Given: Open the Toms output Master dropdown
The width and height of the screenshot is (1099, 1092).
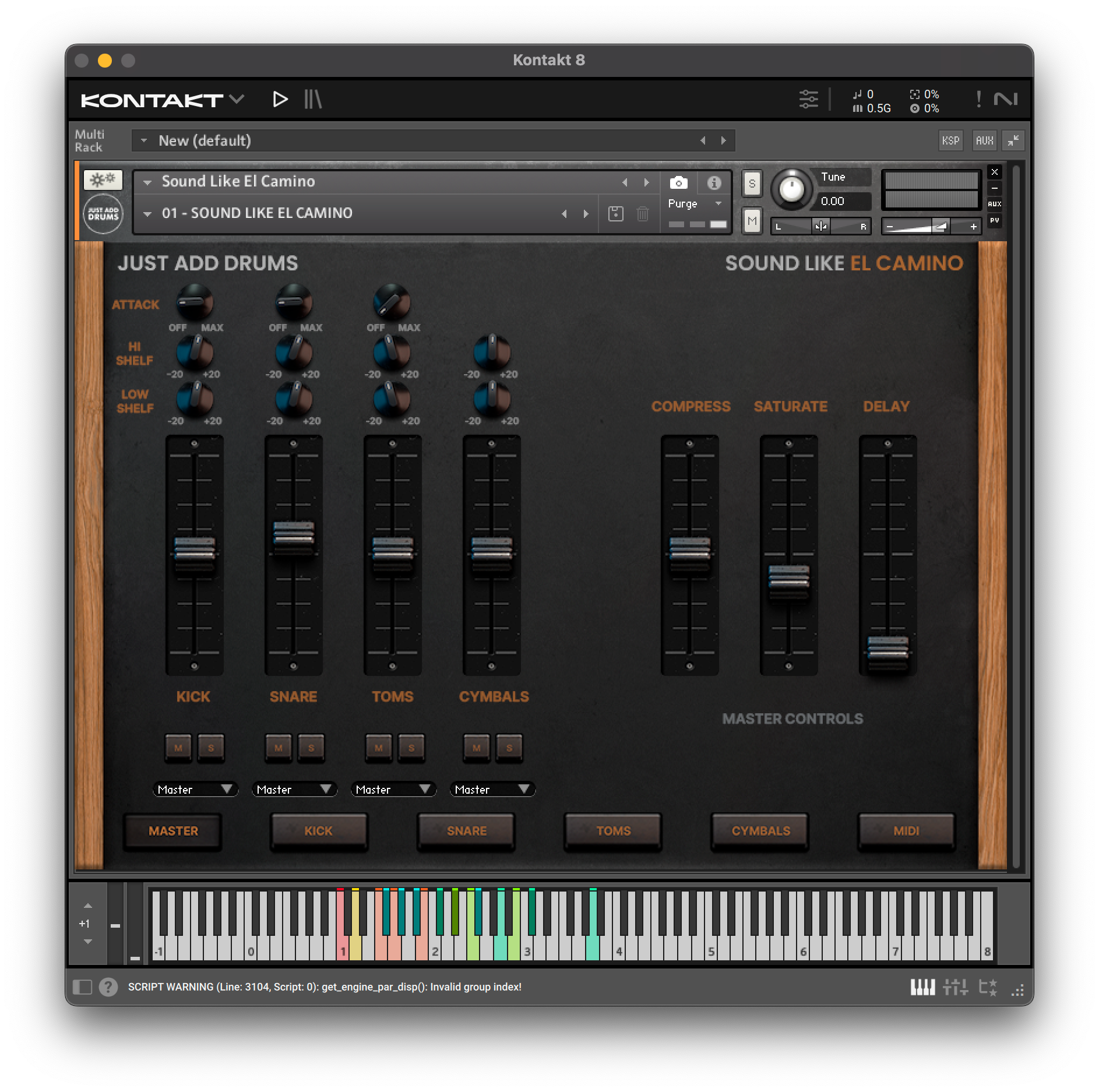Looking at the screenshot, I should click(x=393, y=790).
